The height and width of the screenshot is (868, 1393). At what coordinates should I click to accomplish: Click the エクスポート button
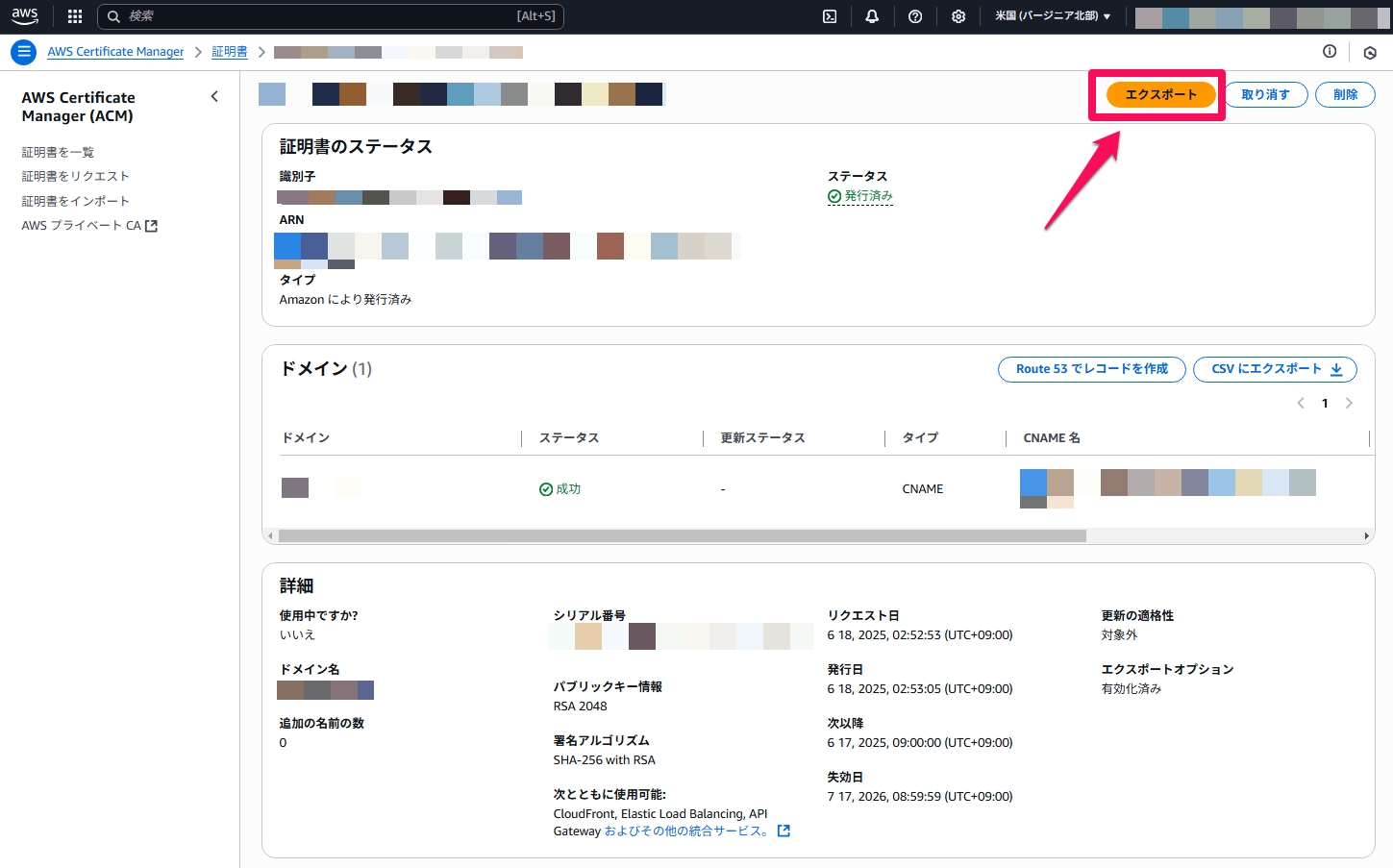tap(1161, 94)
